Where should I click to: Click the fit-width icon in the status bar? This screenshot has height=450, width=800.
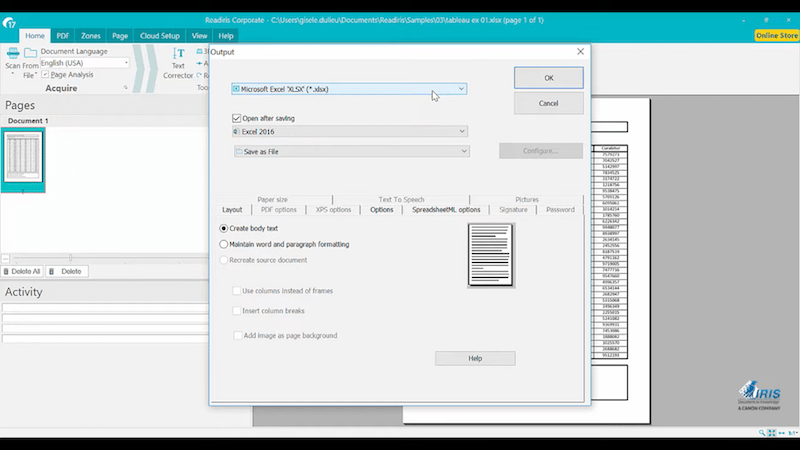click(x=782, y=433)
